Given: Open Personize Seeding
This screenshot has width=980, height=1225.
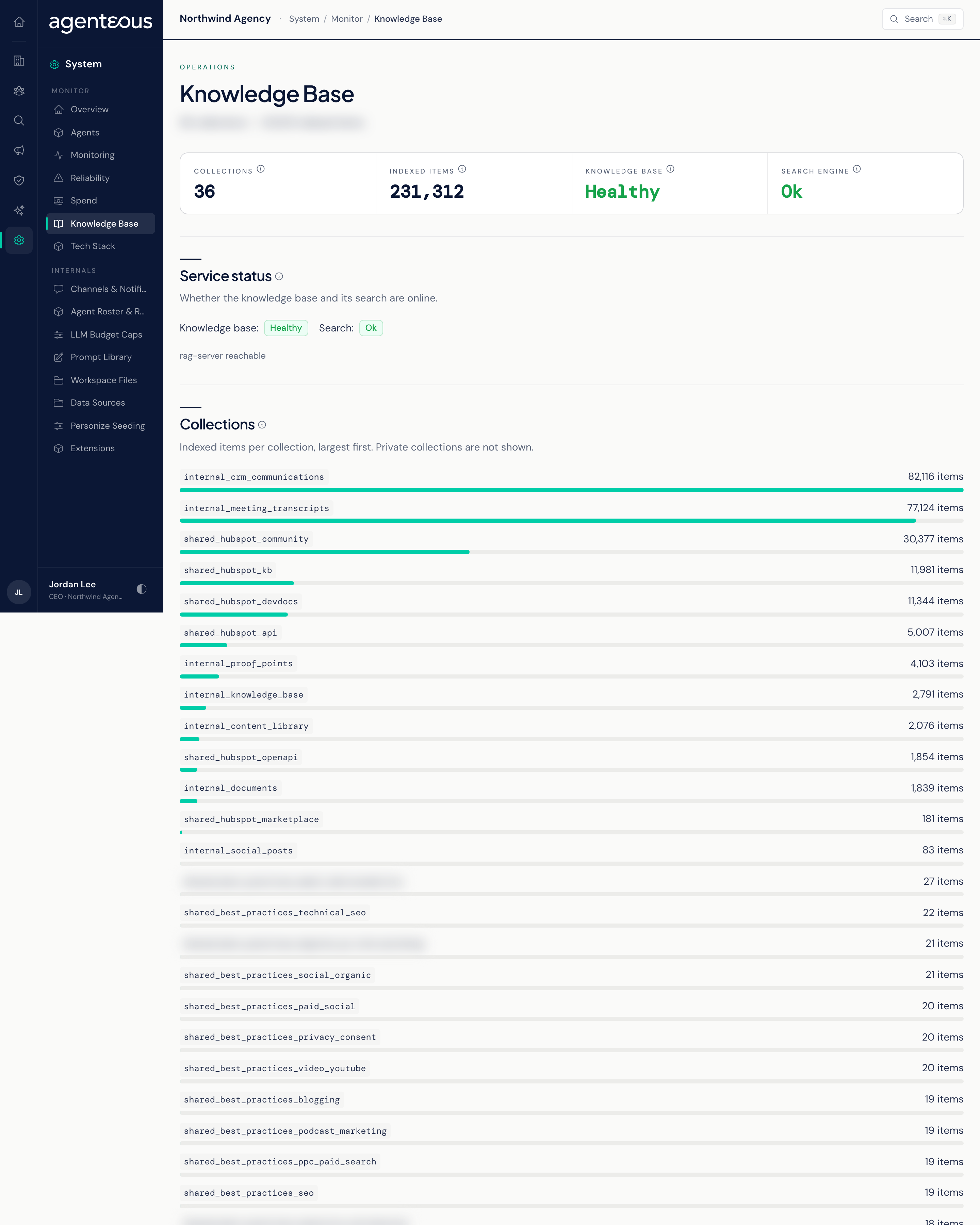Looking at the screenshot, I should coord(101,426).
